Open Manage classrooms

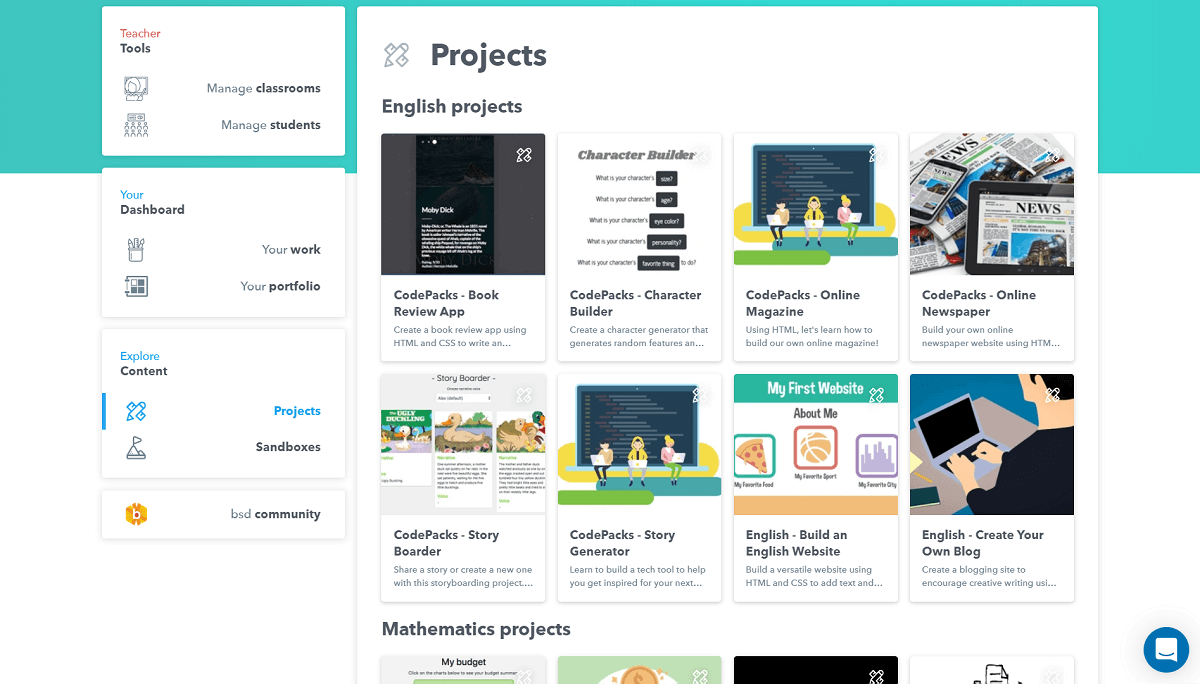pyautogui.click(x=264, y=88)
